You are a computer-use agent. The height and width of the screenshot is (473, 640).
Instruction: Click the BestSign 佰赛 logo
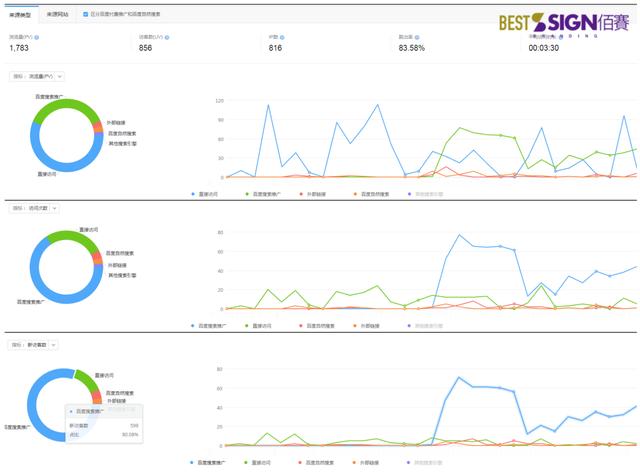point(564,24)
